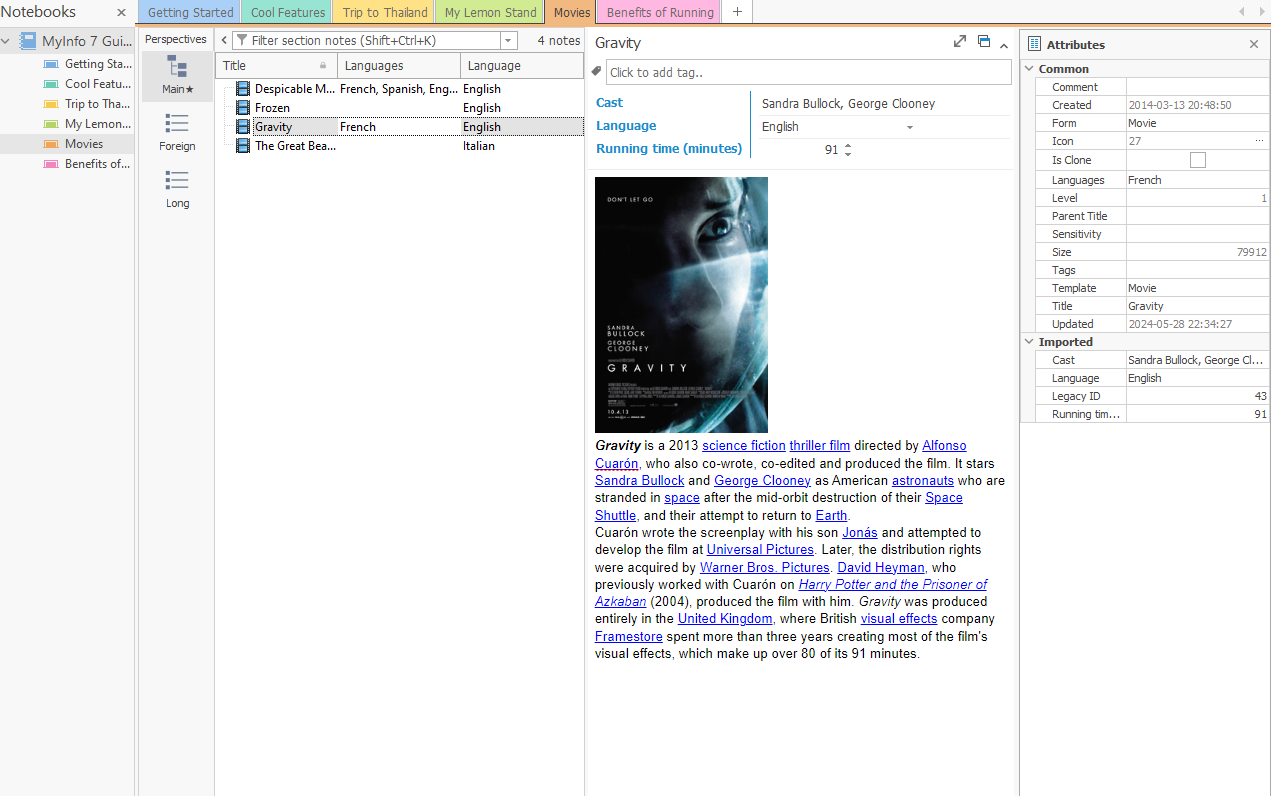Image resolution: width=1271 pixels, height=796 pixels.
Task: Open the Language dropdown showing English
Action: click(x=910, y=127)
